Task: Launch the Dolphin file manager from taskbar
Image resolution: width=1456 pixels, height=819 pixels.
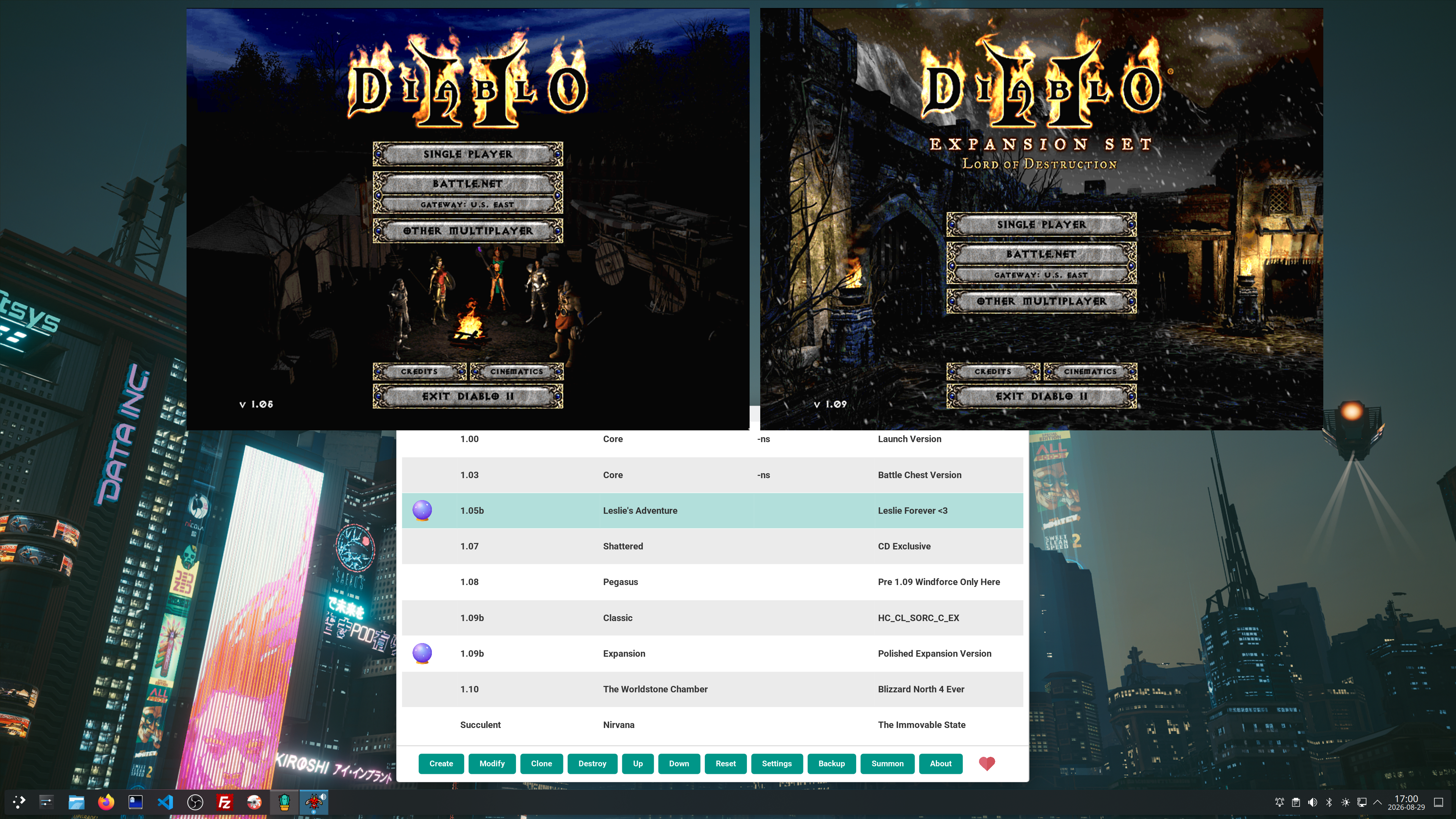Action: tap(76, 802)
